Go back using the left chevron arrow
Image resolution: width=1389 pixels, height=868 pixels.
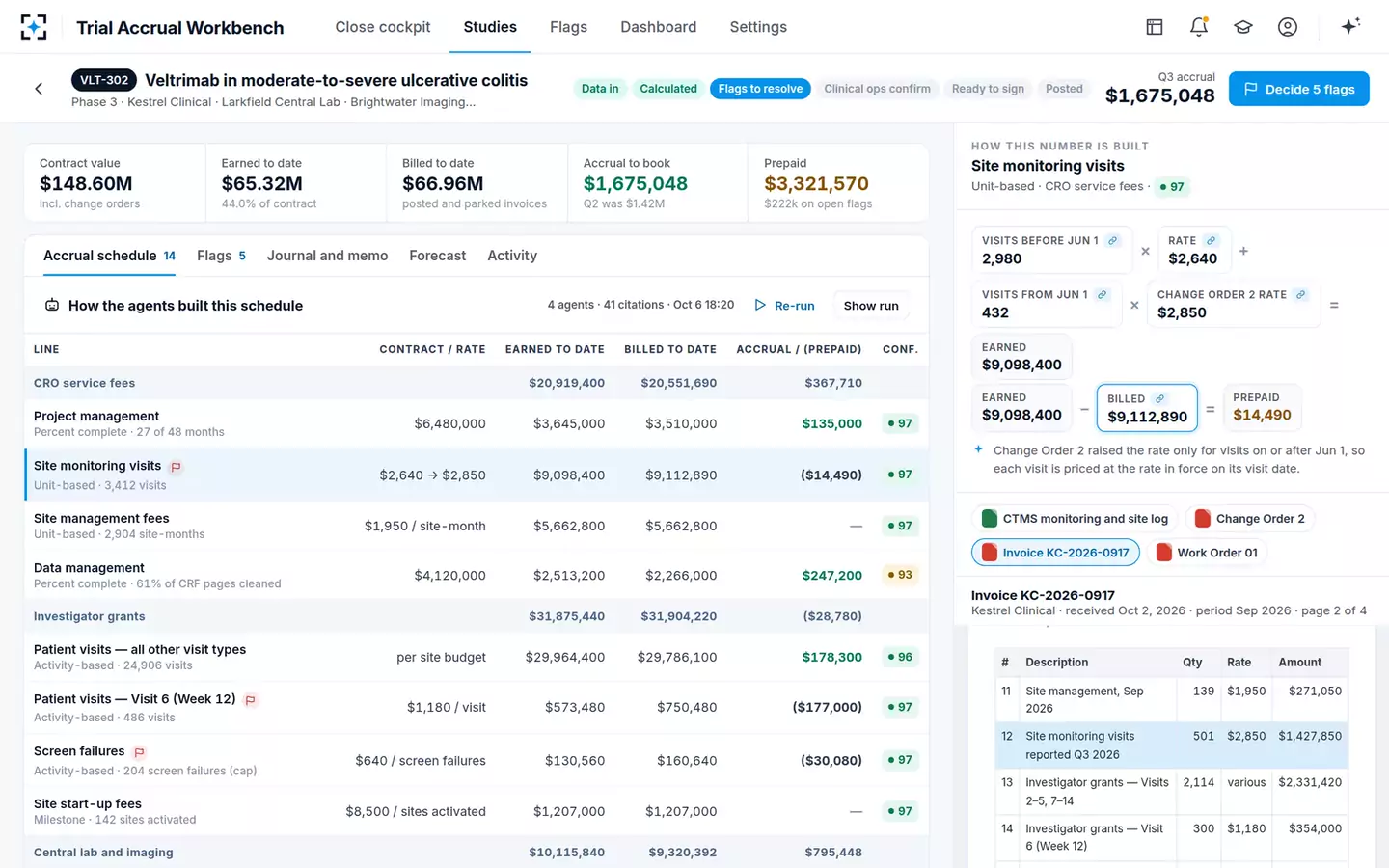(x=39, y=89)
